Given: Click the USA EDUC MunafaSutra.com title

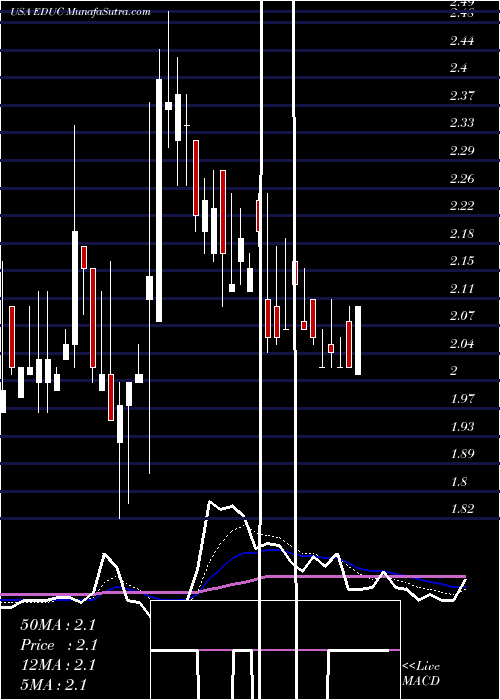Looking at the screenshot, I should click(80, 12).
